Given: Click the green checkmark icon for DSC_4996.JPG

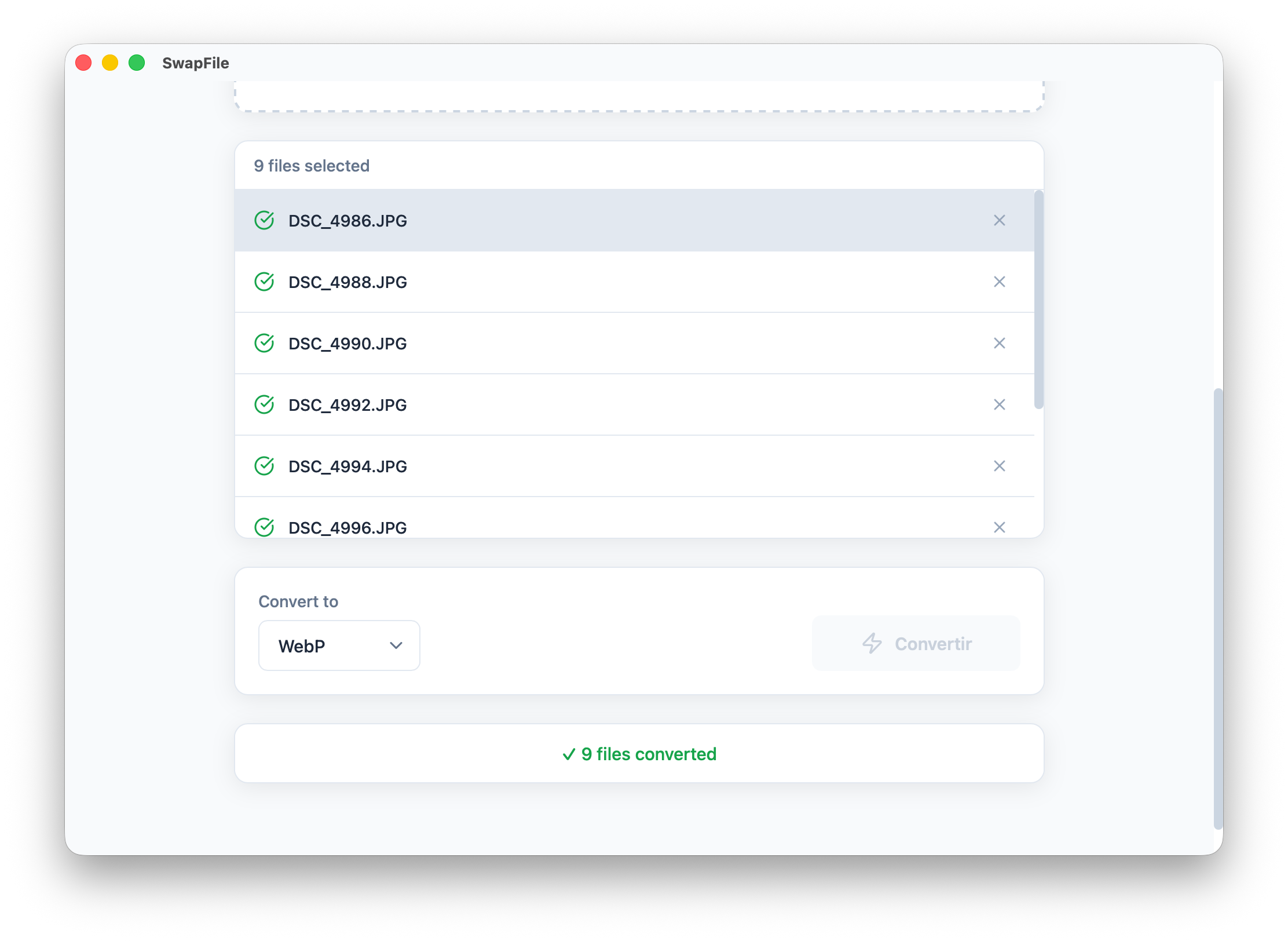Looking at the screenshot, I should tap(265, 527).
